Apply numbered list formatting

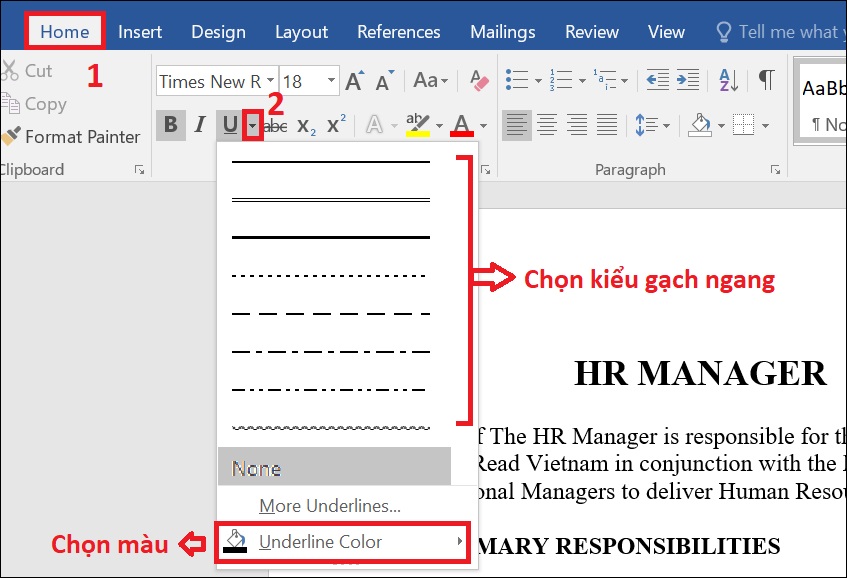tap(561, 80)
